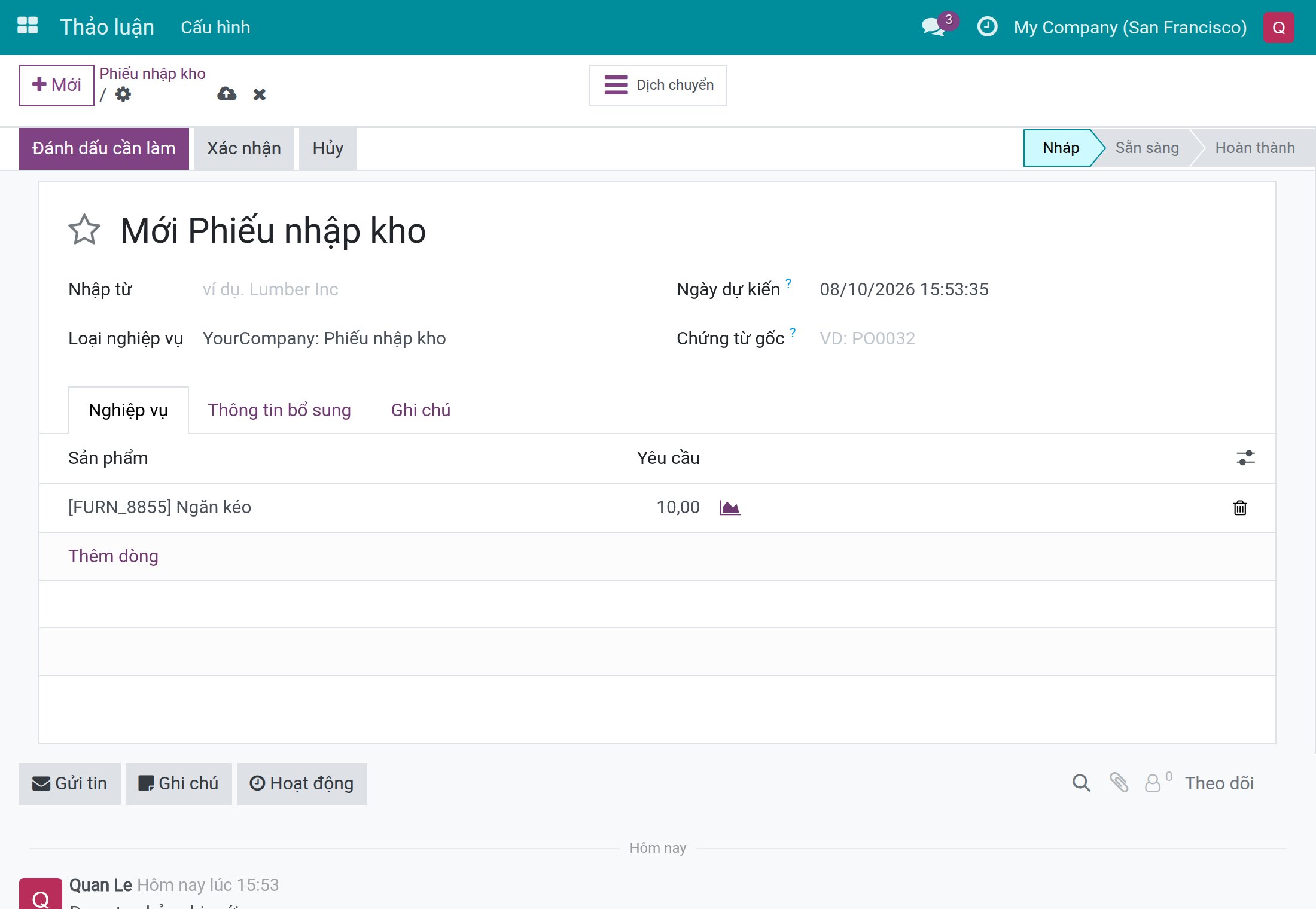Viewport: 1316px width, 909px height.
Task: Open forecast chart icon for Ngăn kéo
Action: pos(730,508)
